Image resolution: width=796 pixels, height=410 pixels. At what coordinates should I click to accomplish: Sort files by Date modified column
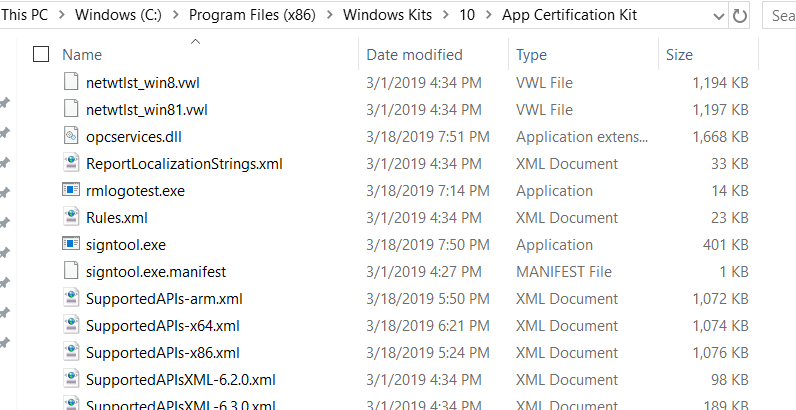click(414, 54)
